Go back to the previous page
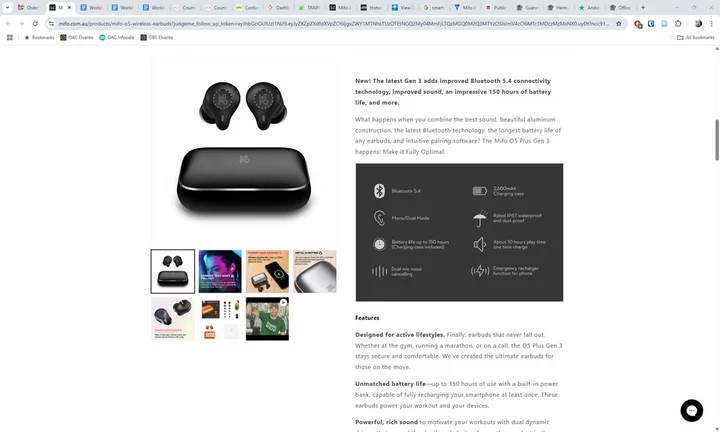This screenshot has width=720, height=432. click(x=8, y=23)
